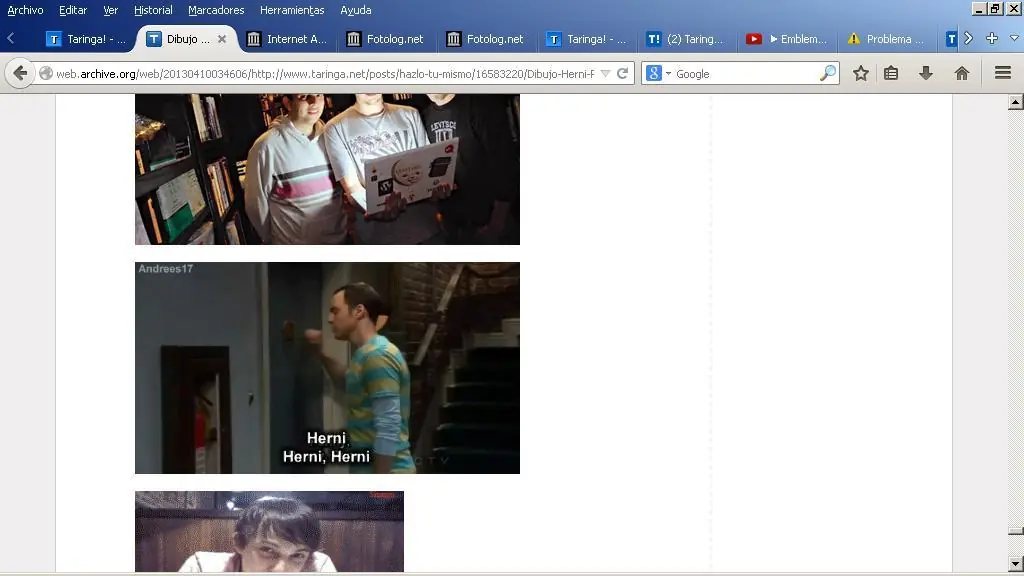Switch to the YouTube Emblem... tab
This screenshot has height=576, width=1024.
786,39
